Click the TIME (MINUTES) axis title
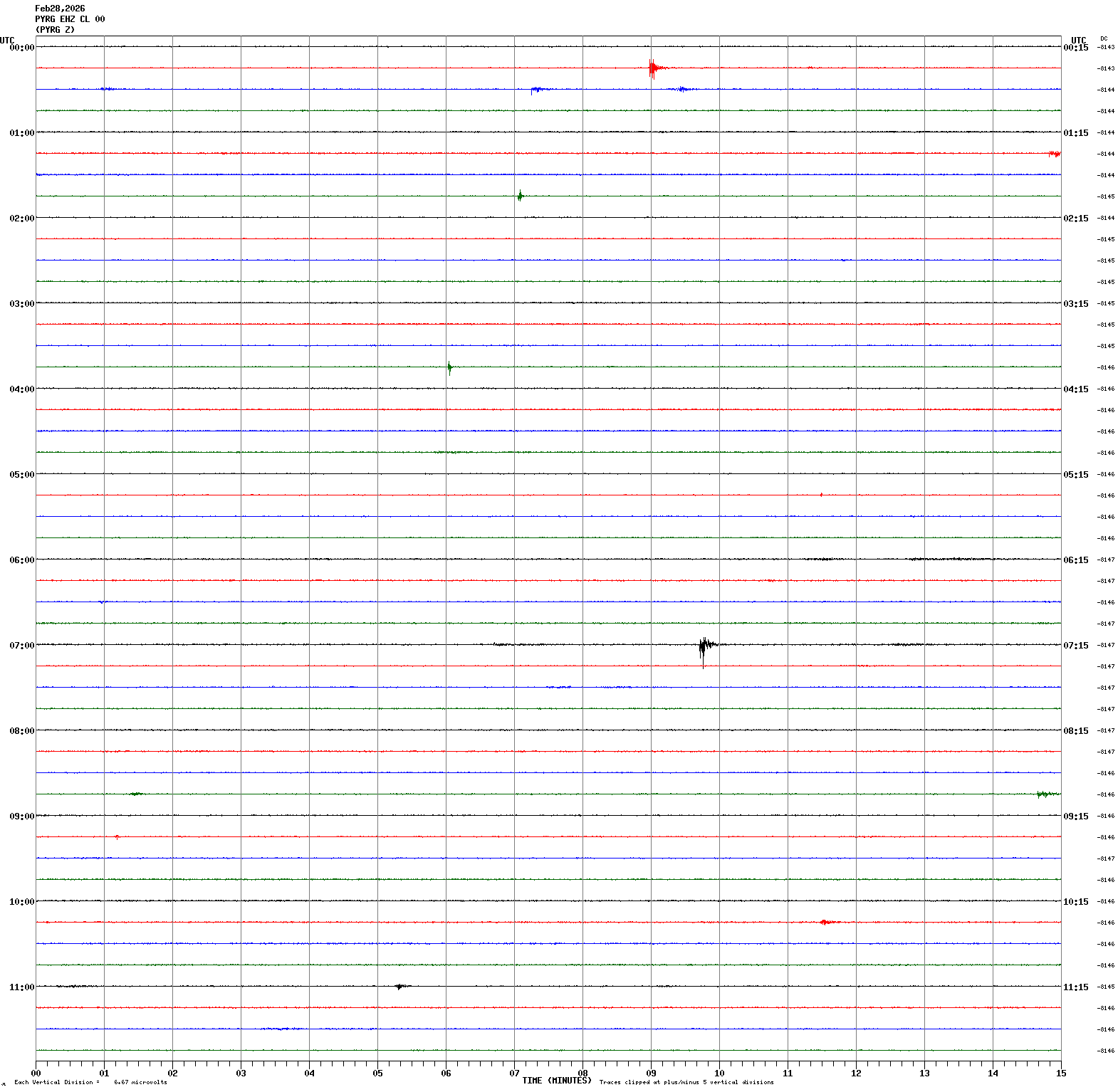The height and width of the screenshot is (1092, 1118). 556,1081
